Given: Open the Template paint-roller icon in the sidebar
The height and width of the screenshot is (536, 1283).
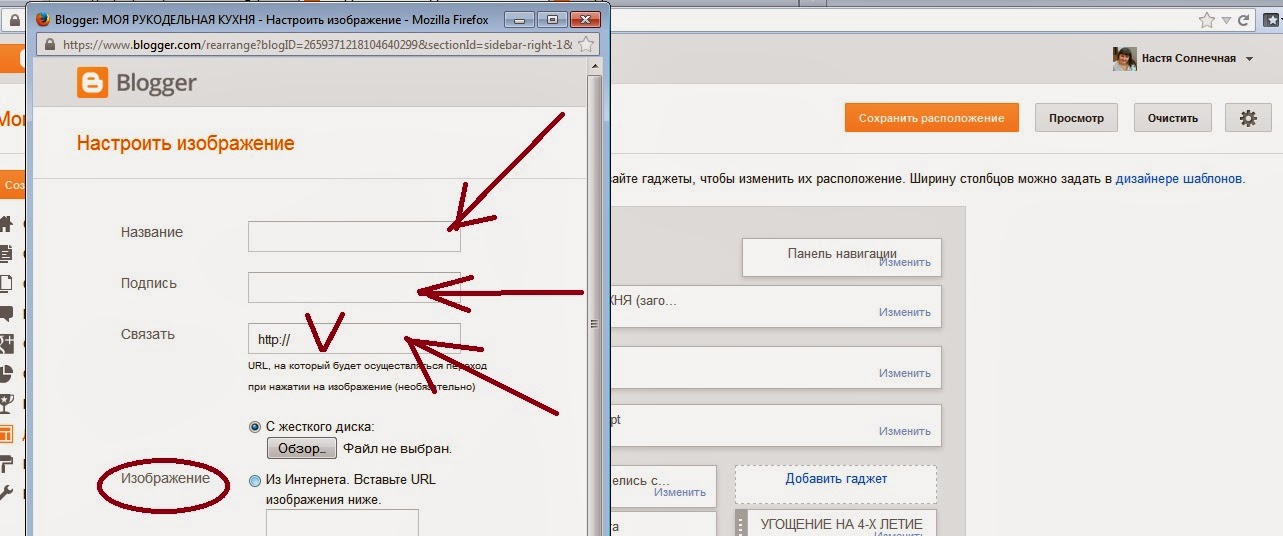Looking at the screenshot, I should pos(6,463).
